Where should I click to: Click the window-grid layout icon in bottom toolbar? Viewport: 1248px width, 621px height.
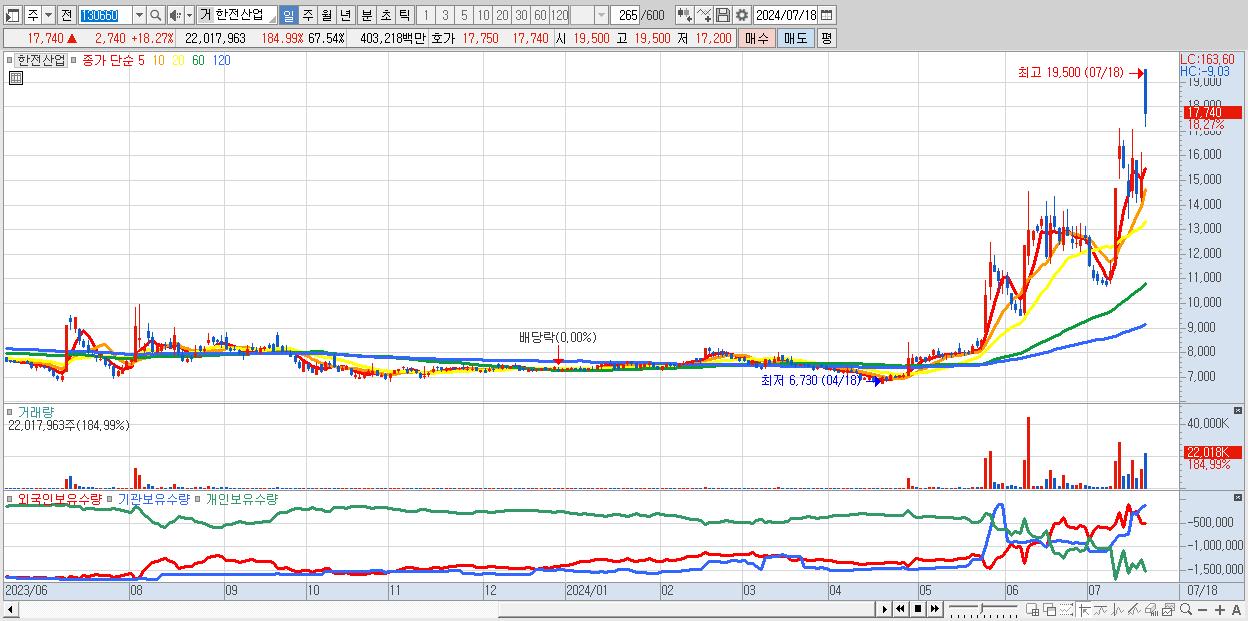[x=1033, y=609]
